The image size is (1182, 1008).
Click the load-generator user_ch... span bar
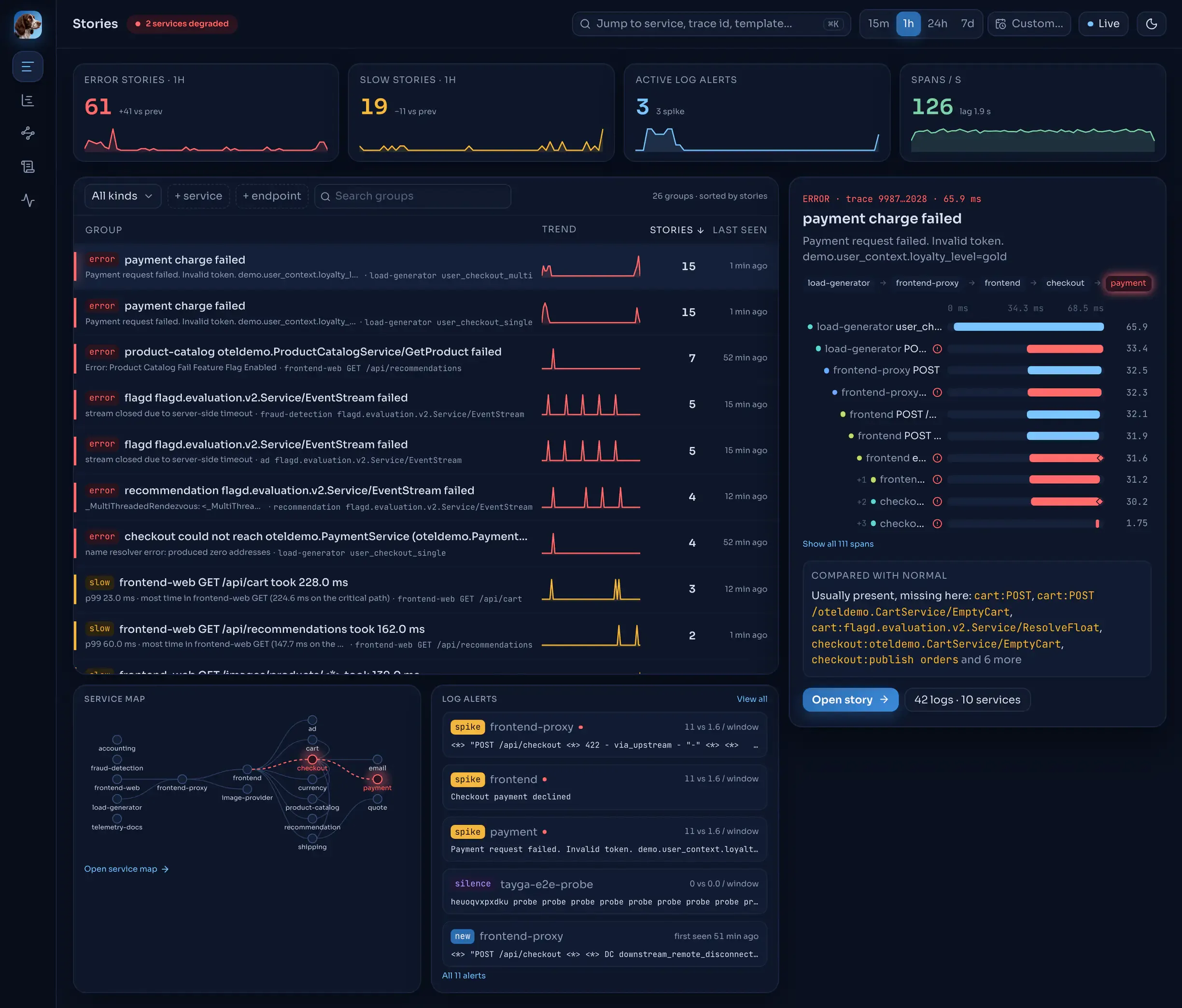(x=1028, y=327)
